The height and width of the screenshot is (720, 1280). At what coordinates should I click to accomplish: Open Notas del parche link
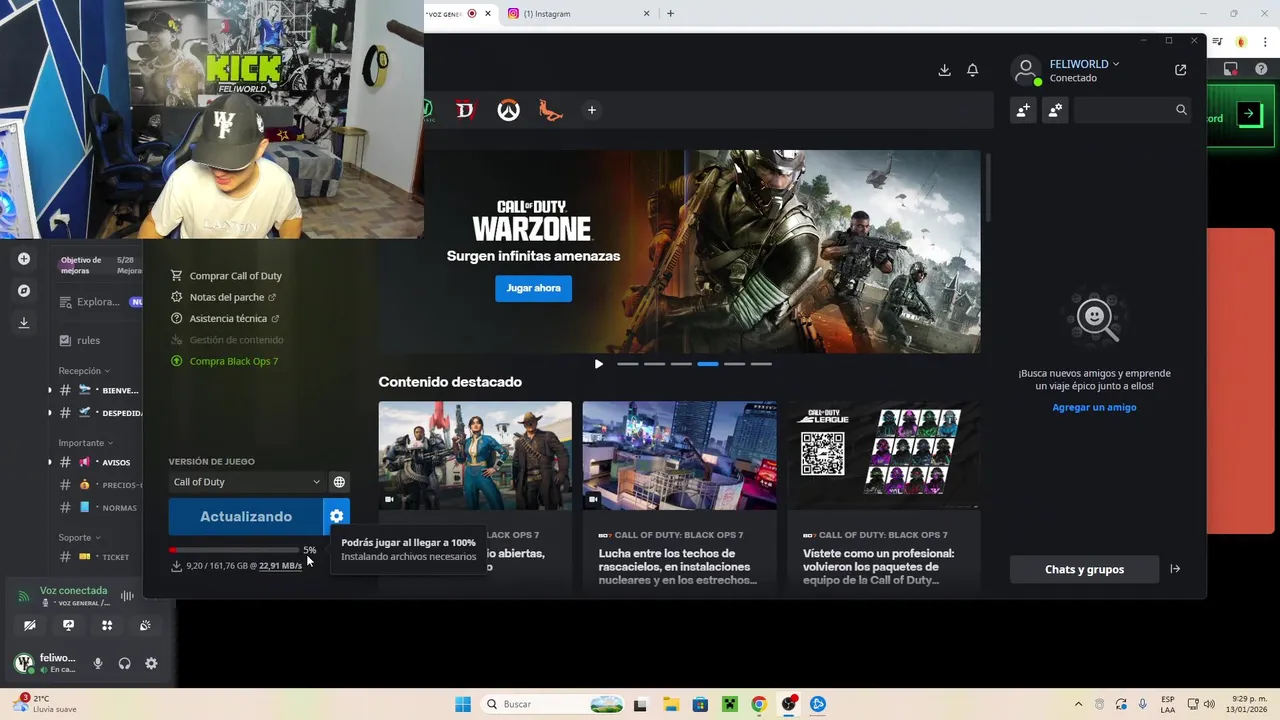[x=223, y=297]
